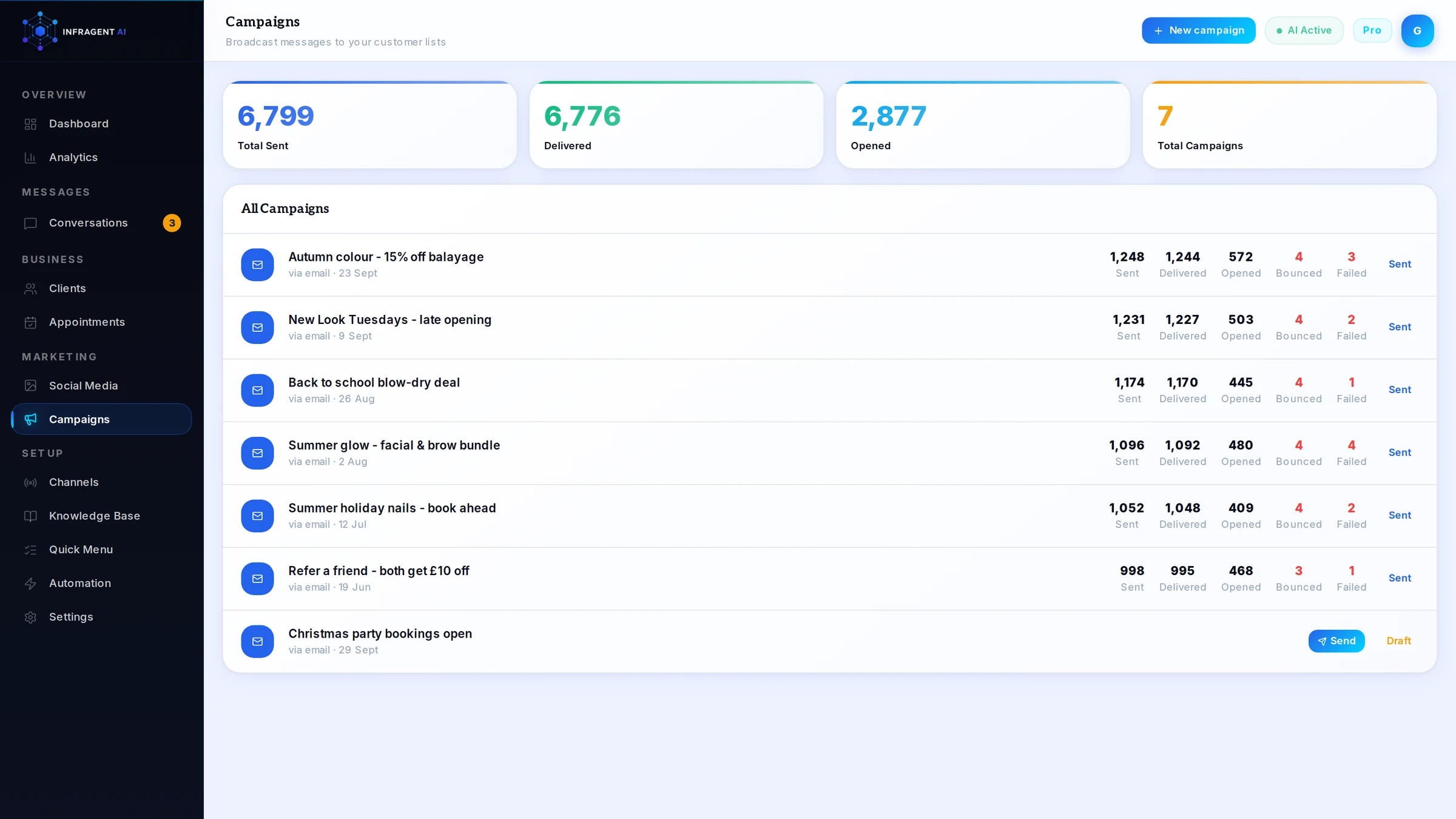Navigate to Analytics in sidebar
Screen dimensions: 1456x819
coord(101,158)
